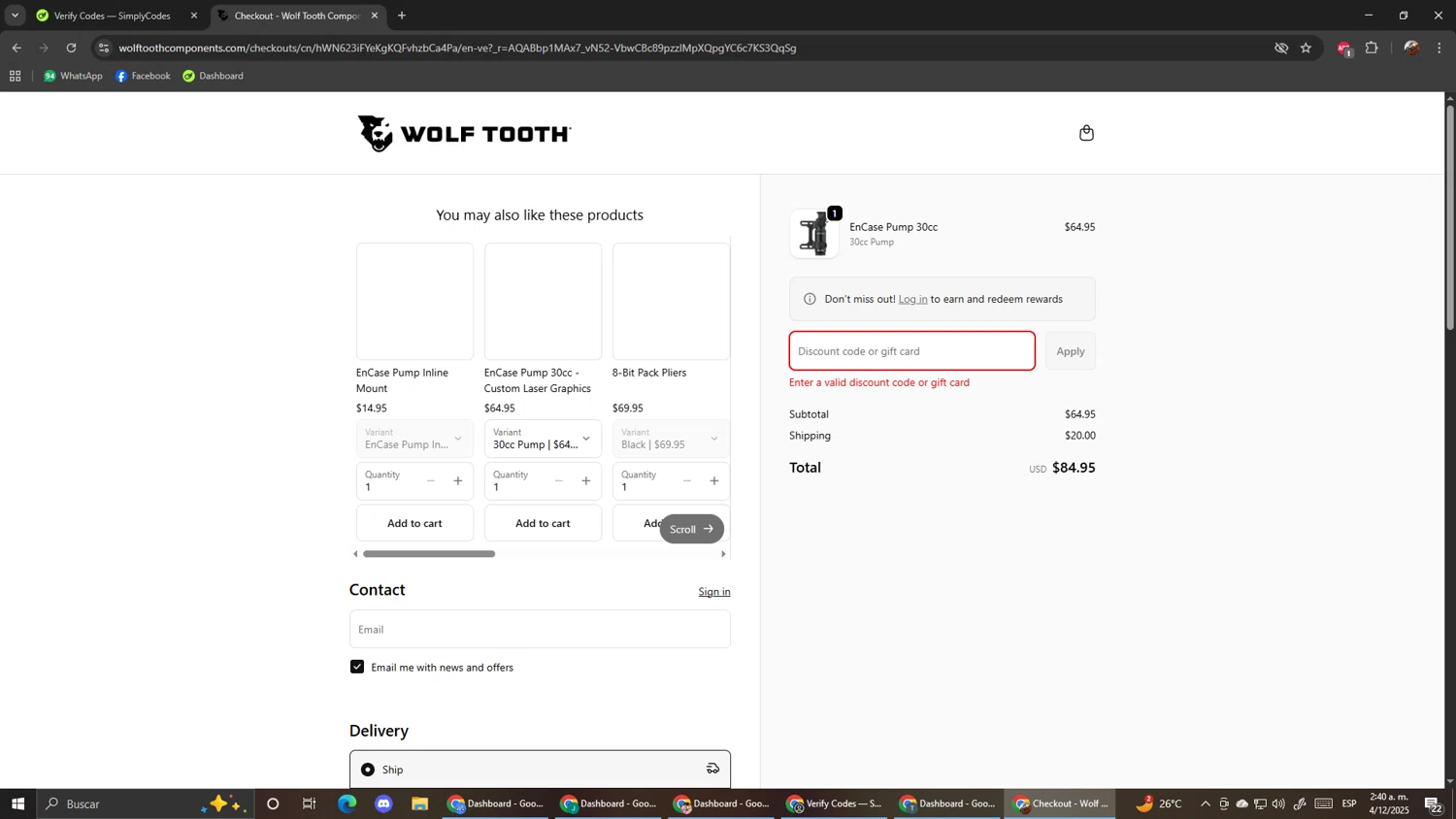Focus the discount code or gift card field

click(912, 351)
